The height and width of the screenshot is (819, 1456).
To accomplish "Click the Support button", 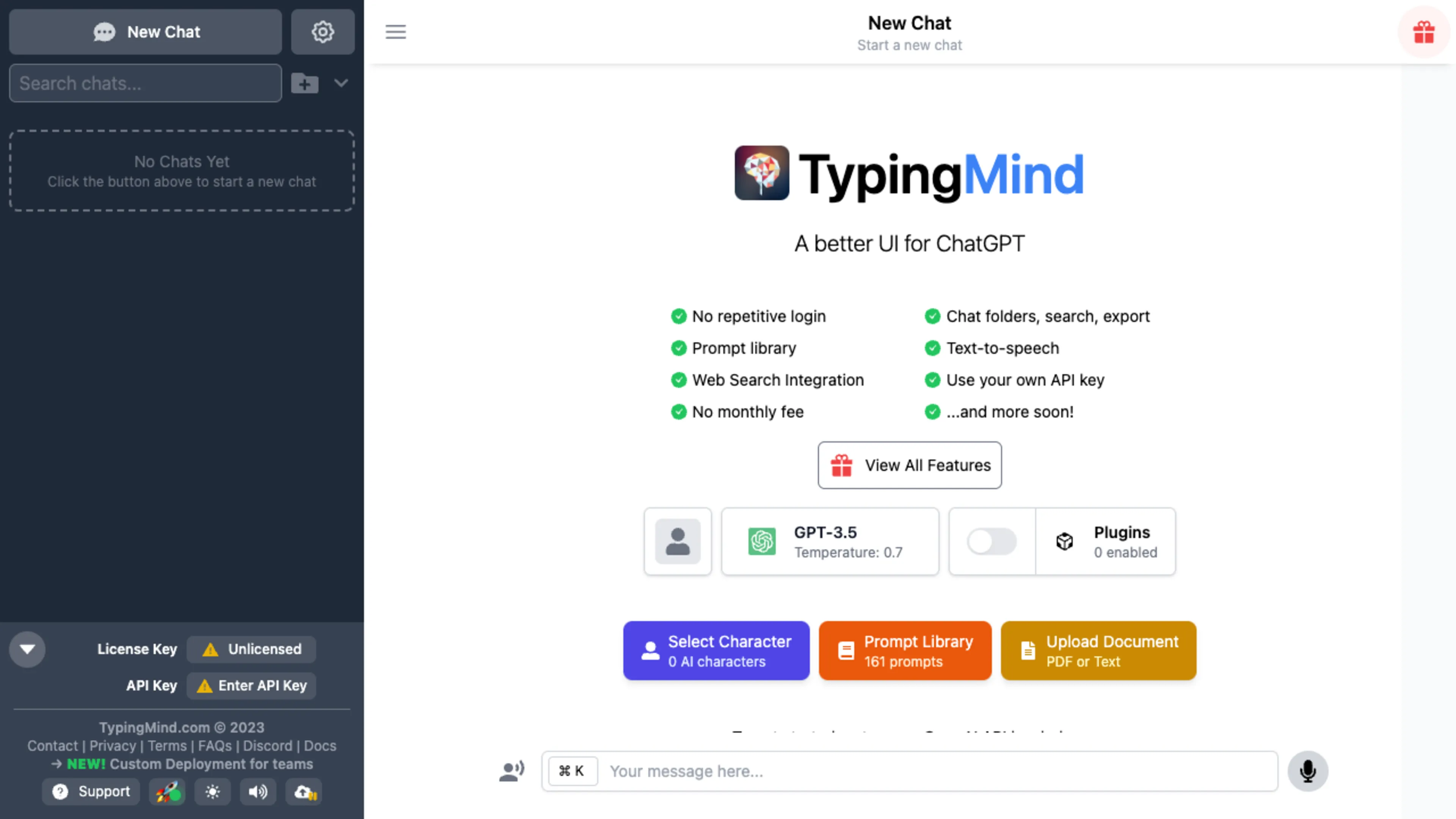I will click(91, 792).
